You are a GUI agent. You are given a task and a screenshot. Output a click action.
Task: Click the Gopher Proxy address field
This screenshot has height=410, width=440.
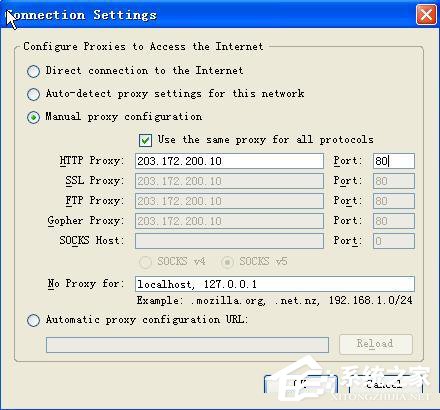click(x=229, y=221)
